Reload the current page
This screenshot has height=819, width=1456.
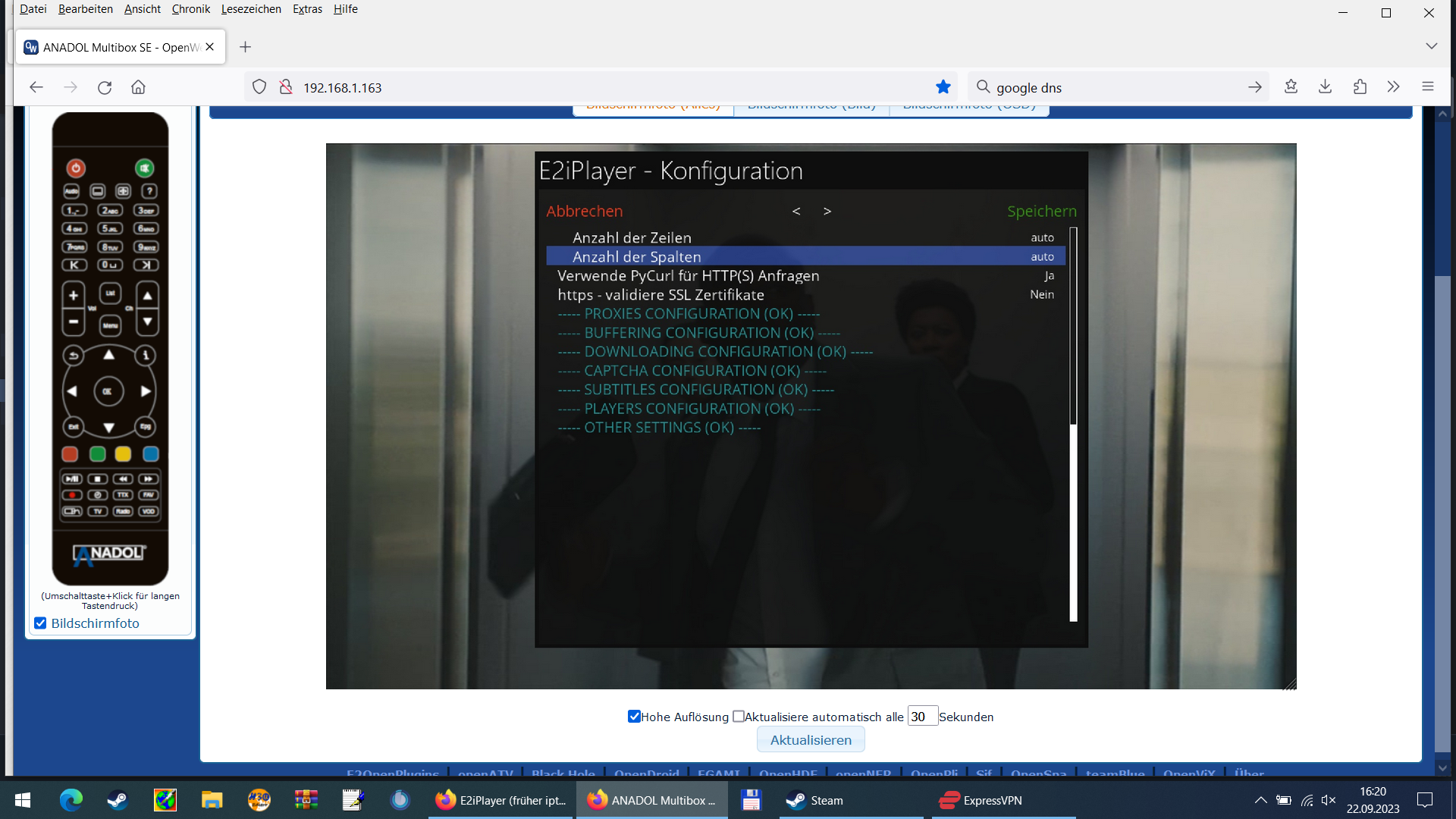click(x=105, y=87)
